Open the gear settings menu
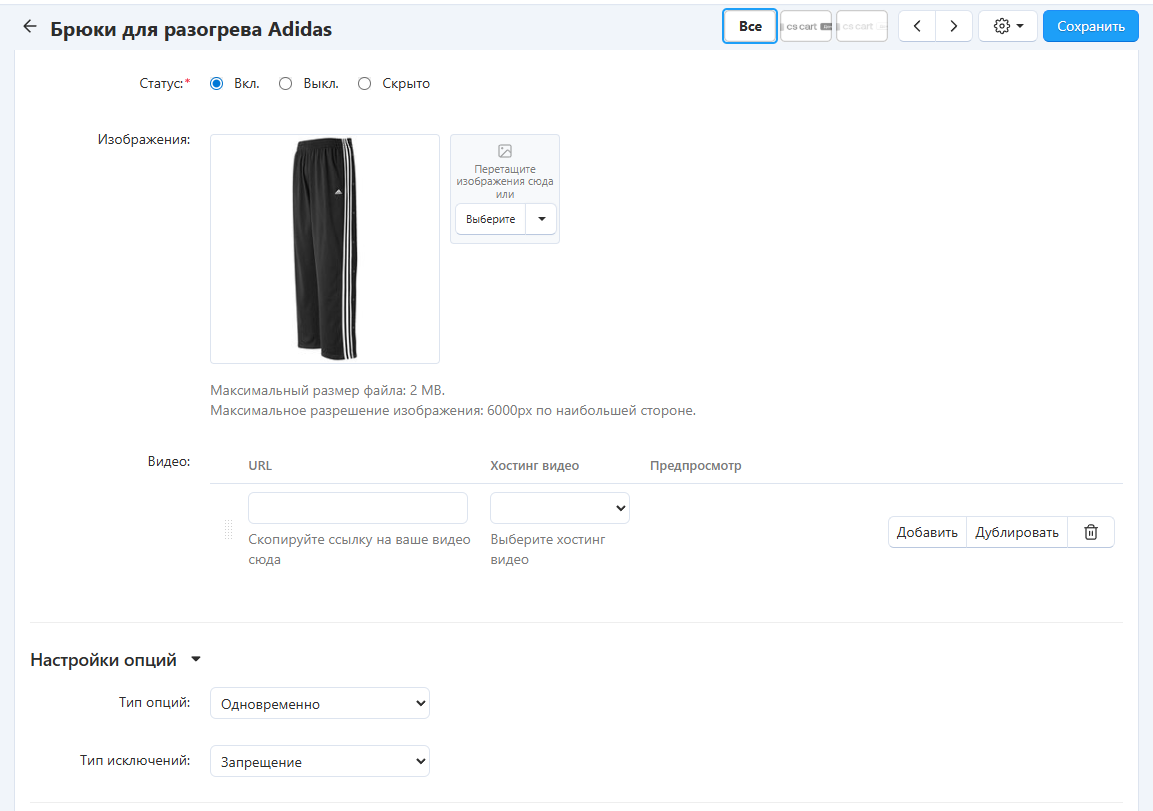This screenshot has height=811, width=1153. [1007, 26]
